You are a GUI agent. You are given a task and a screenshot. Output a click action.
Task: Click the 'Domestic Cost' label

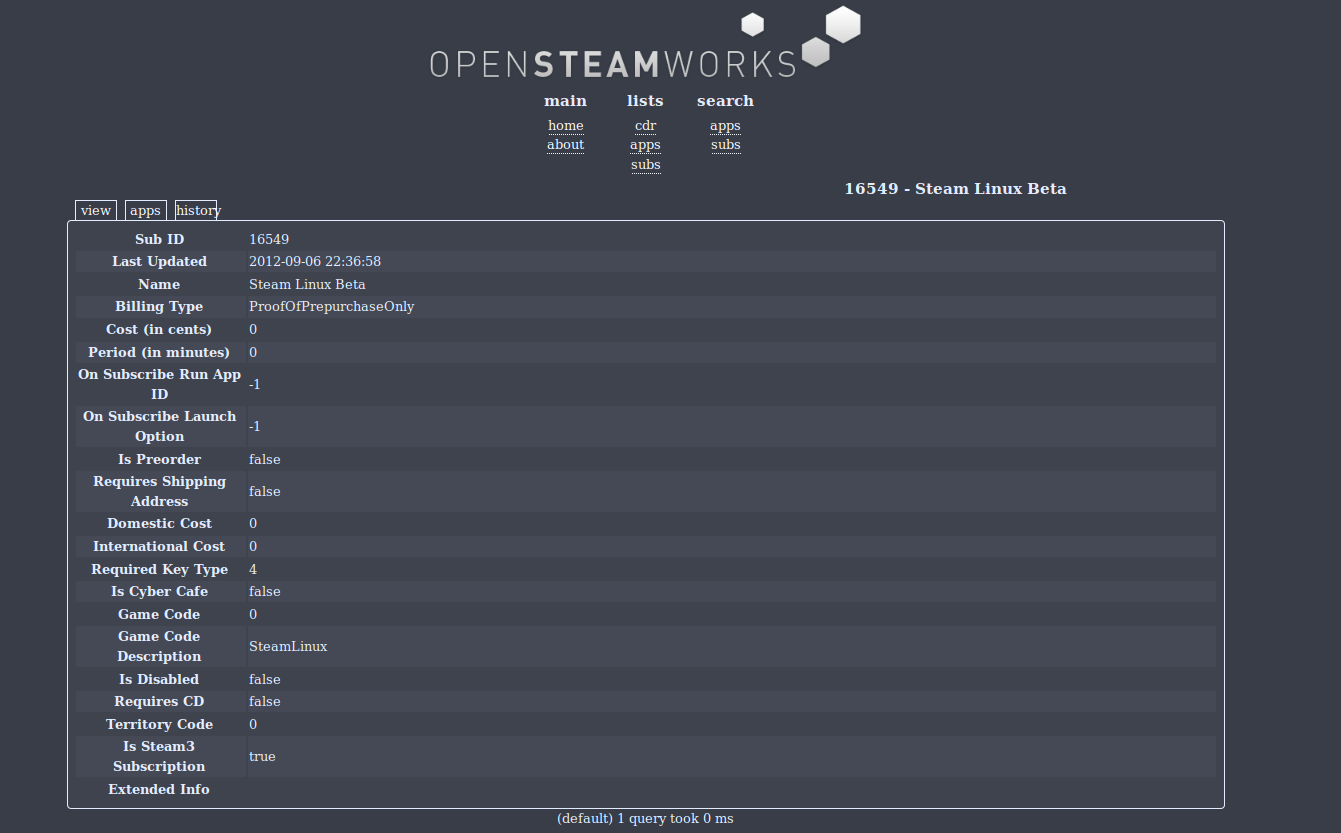(x=160, y=524)
